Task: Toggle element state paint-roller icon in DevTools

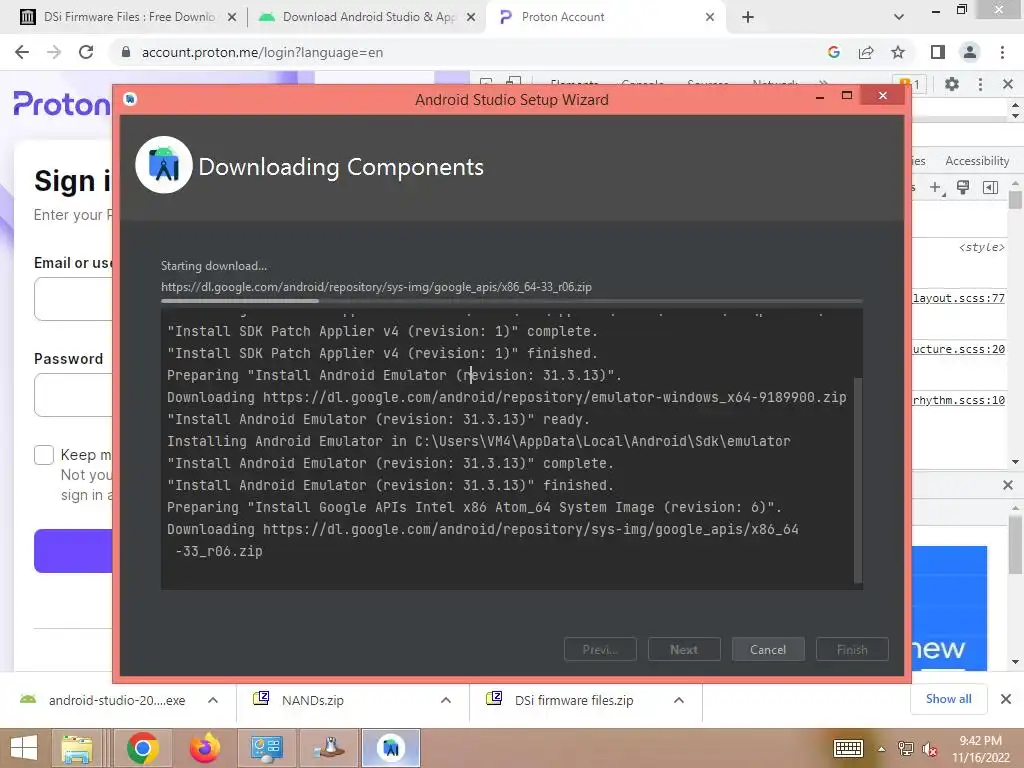Action: point(963,188)
